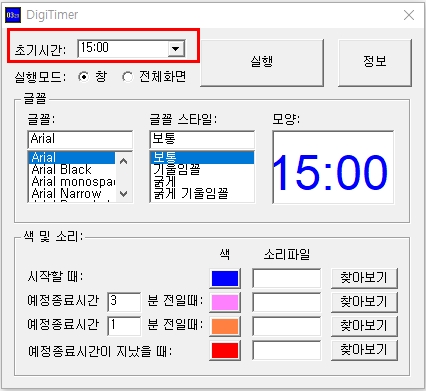426x391 pixels.
Task: Click the 시작할 때 sound file field
Action: (287, 278)
